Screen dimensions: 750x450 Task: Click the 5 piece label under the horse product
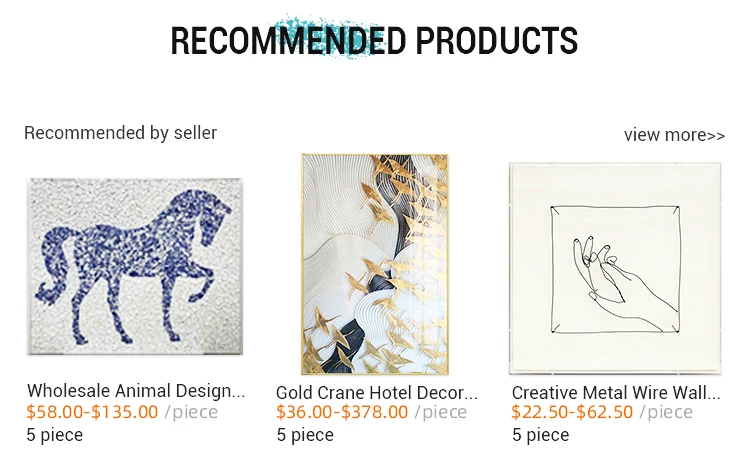pos(55,434)
